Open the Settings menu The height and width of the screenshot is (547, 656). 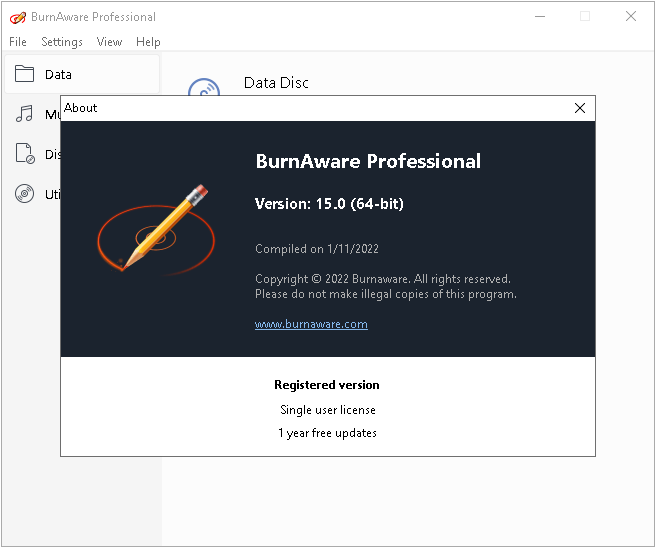(x=62, y=42)
